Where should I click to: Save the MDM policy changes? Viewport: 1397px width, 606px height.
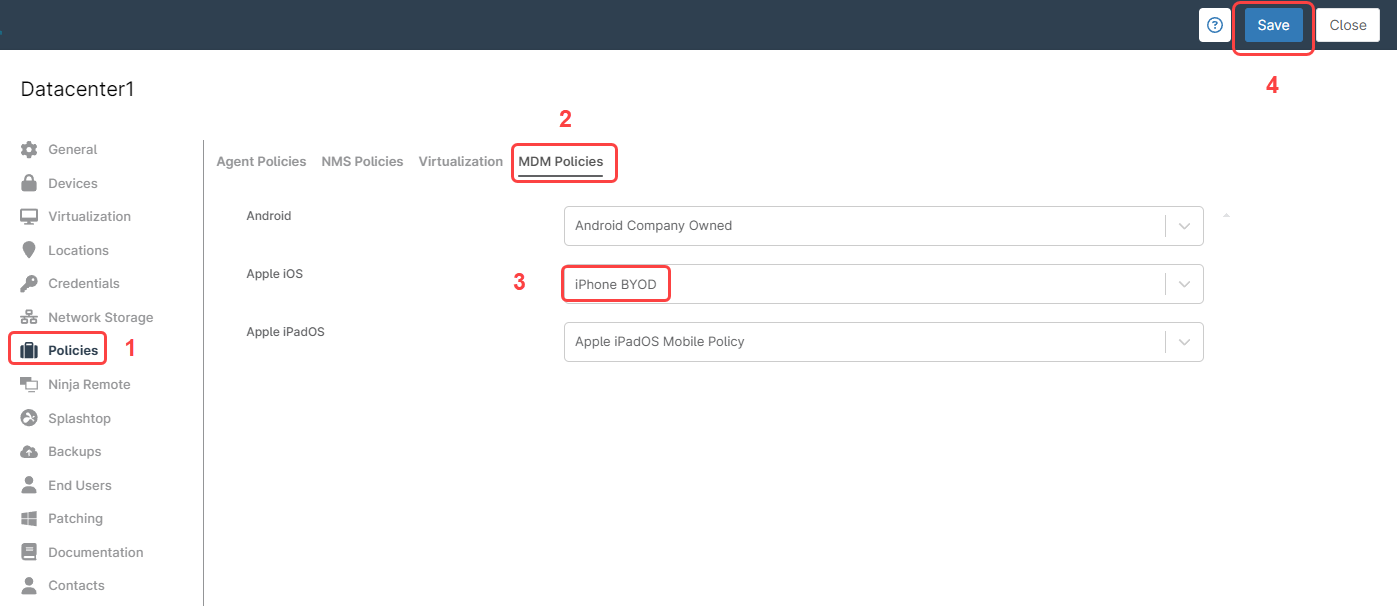click(1273, 25)
